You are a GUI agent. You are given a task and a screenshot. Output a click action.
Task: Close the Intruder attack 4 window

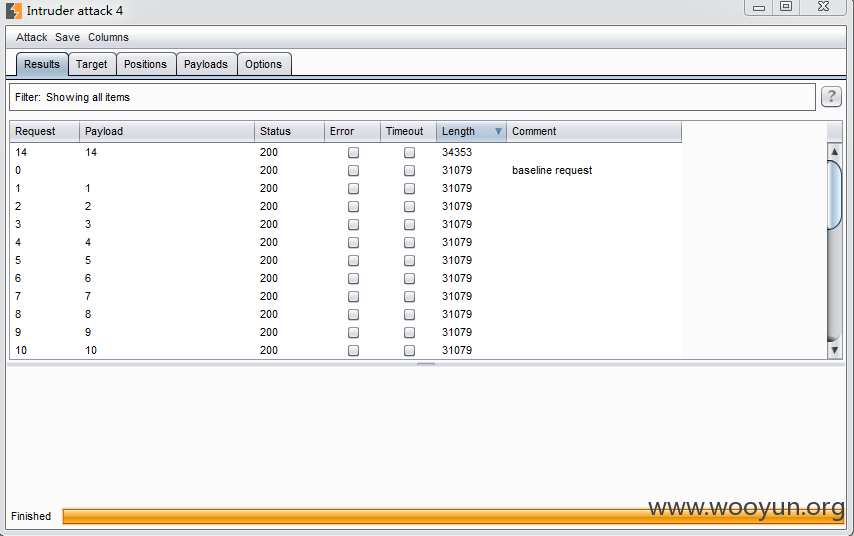(824, 7)
